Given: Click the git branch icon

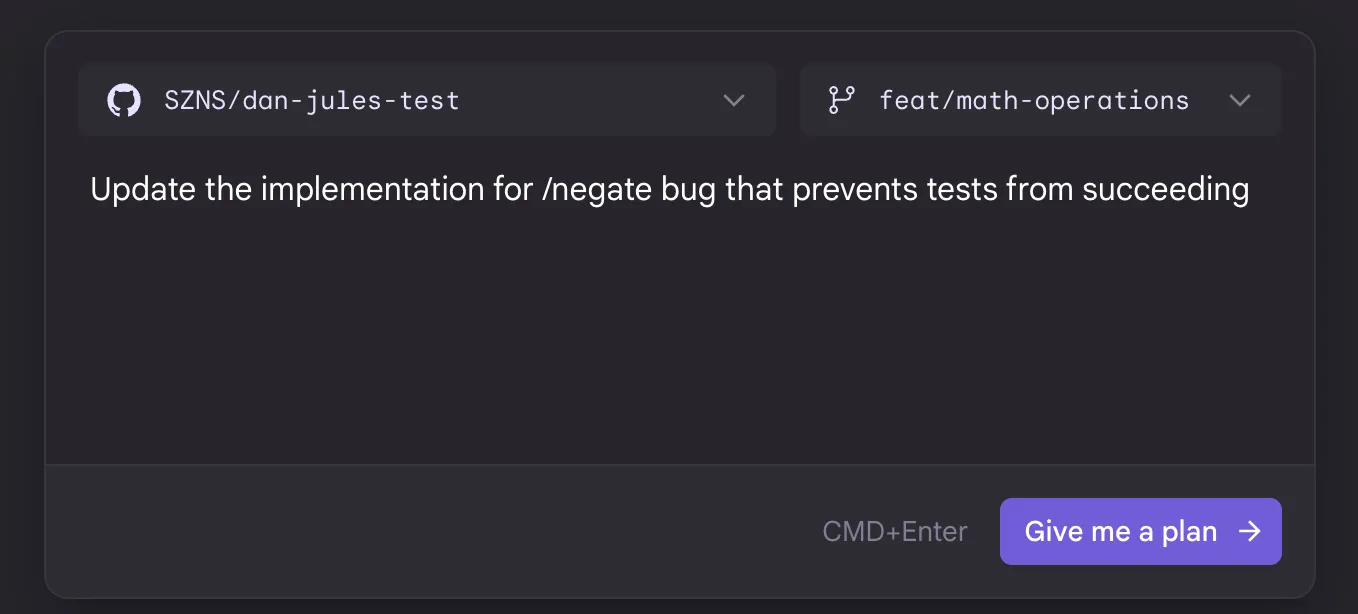Looking at the screenshot, I should (842, 100).
